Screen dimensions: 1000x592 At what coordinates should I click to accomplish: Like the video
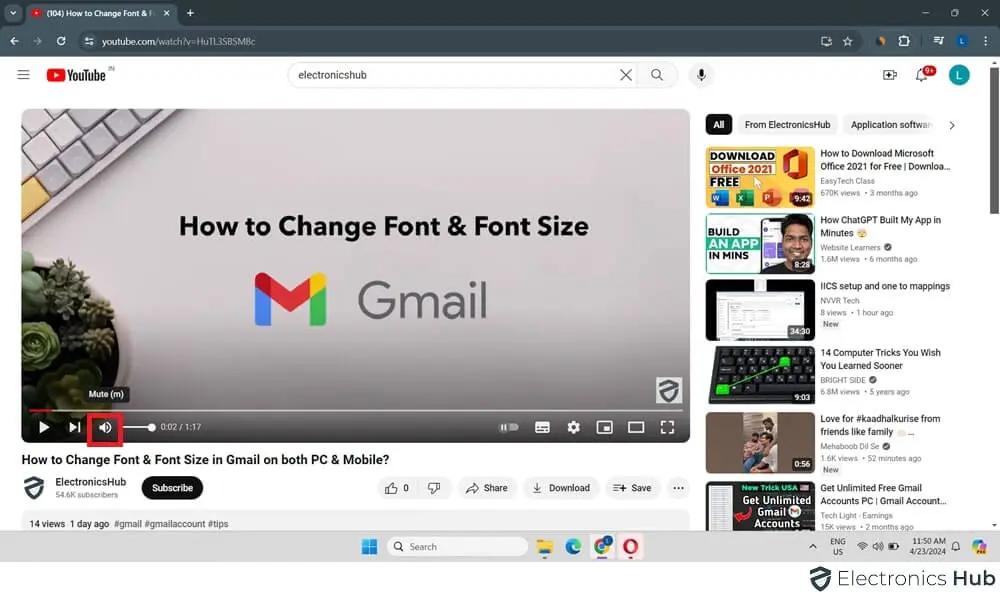click(397, 487)
